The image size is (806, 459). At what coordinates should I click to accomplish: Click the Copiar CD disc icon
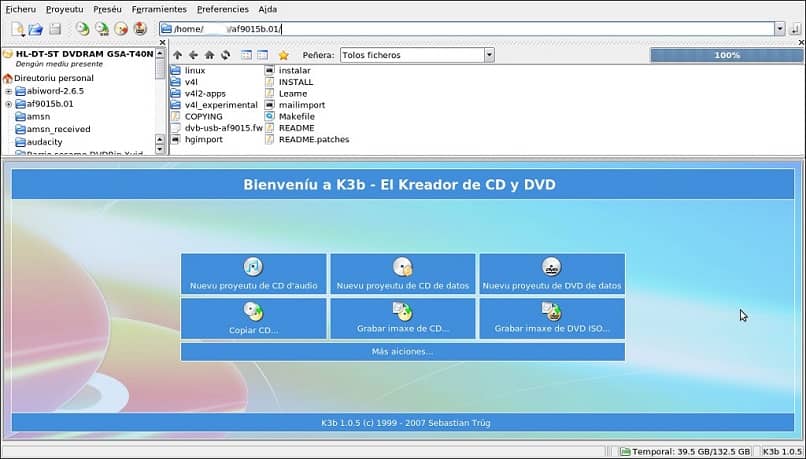point(253,311)
